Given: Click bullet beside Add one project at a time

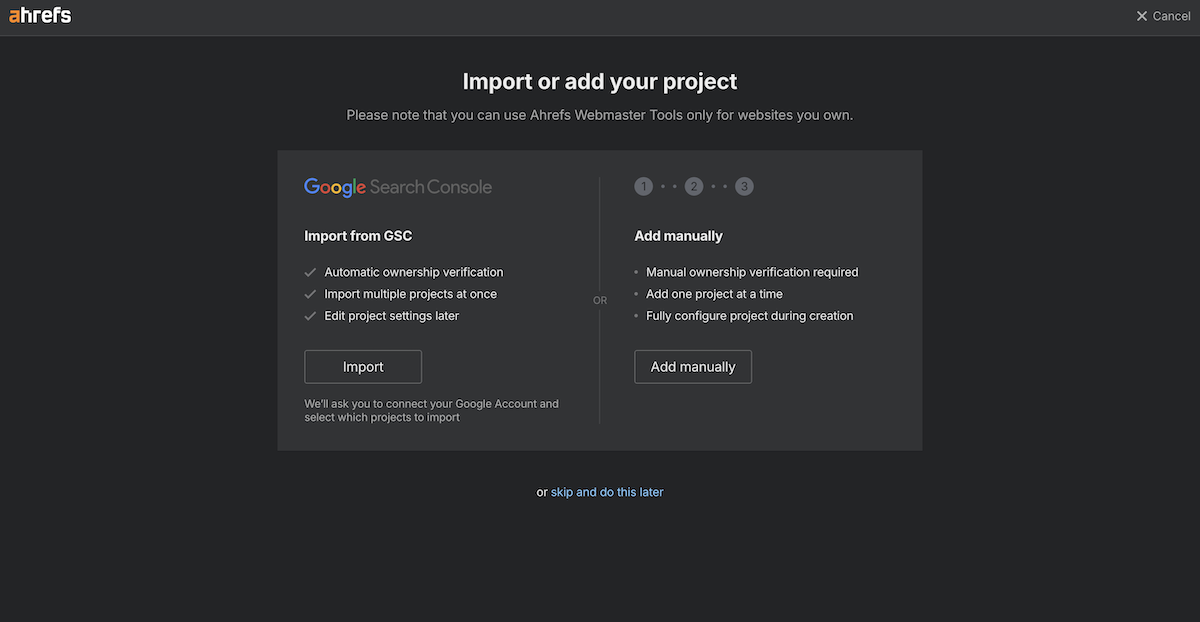Looking at the screenshot, I should [x=638, y=293].
